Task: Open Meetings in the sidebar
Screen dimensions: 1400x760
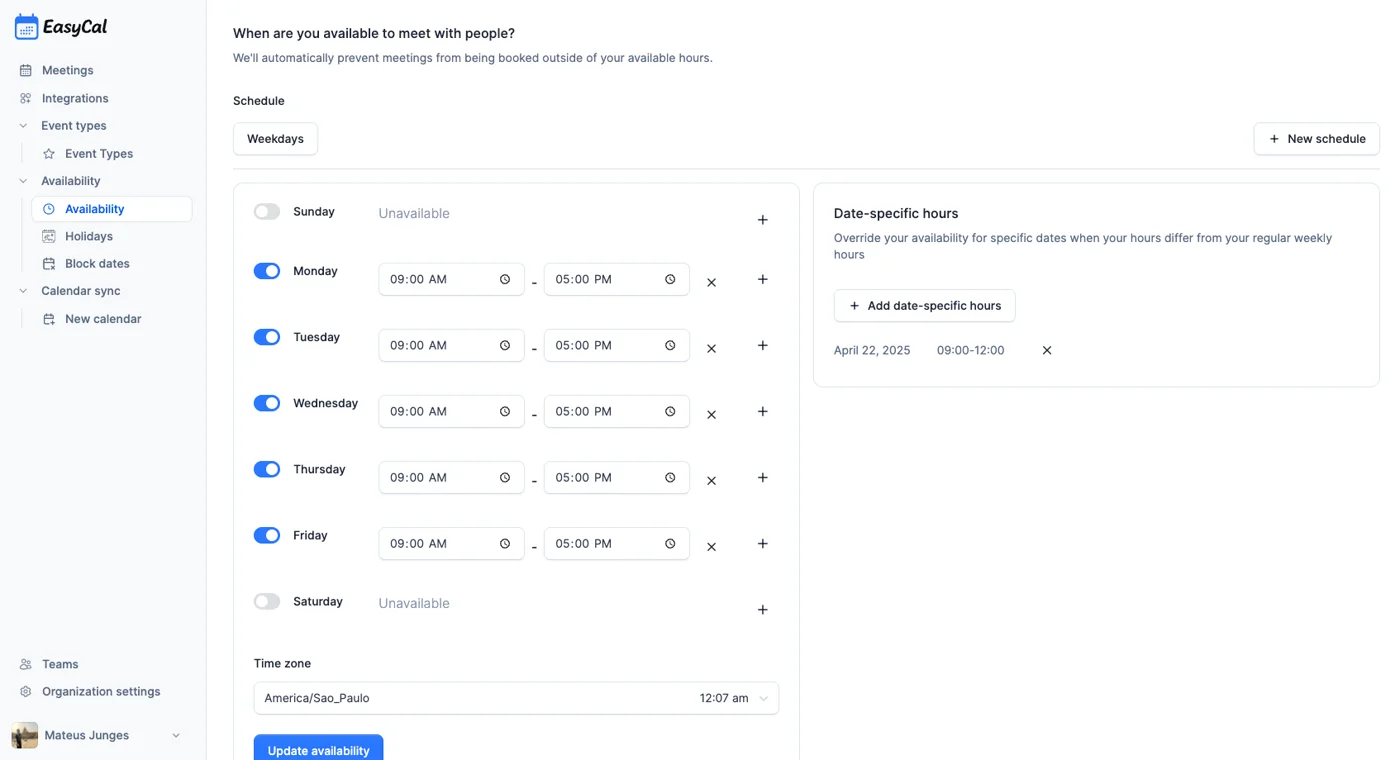Action: click(x=67, y=70)
